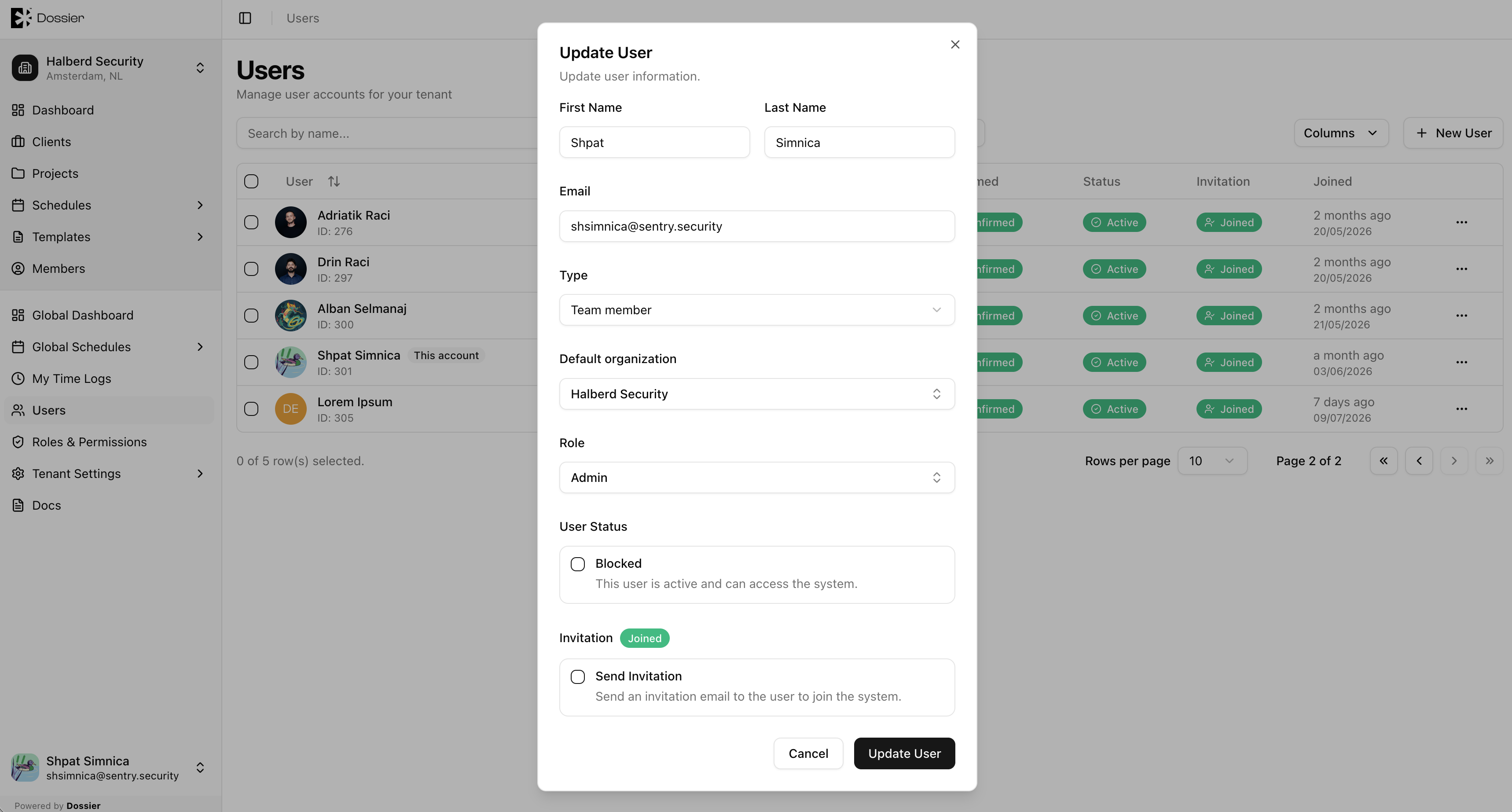Select the Lorem Ipsum row checkbox

click(x=251, y=409)
